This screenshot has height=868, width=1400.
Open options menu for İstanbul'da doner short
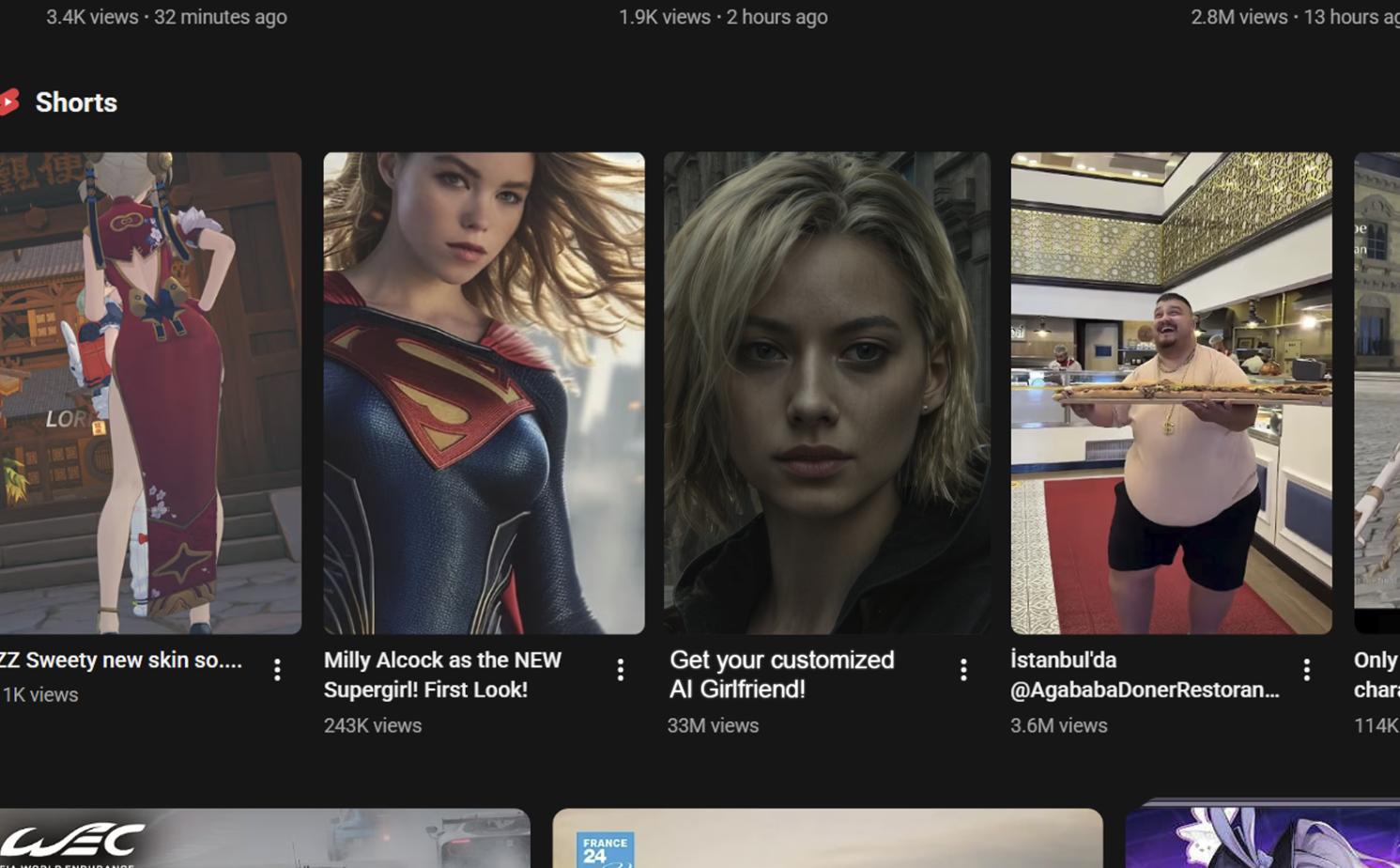[1306, 670]
